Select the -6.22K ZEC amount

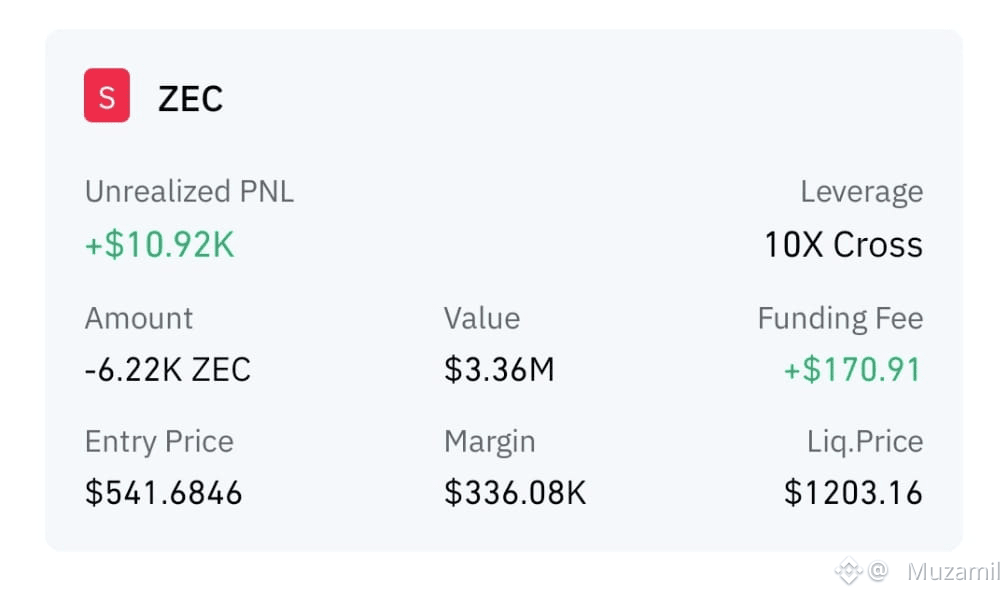(x=168, y=370)
